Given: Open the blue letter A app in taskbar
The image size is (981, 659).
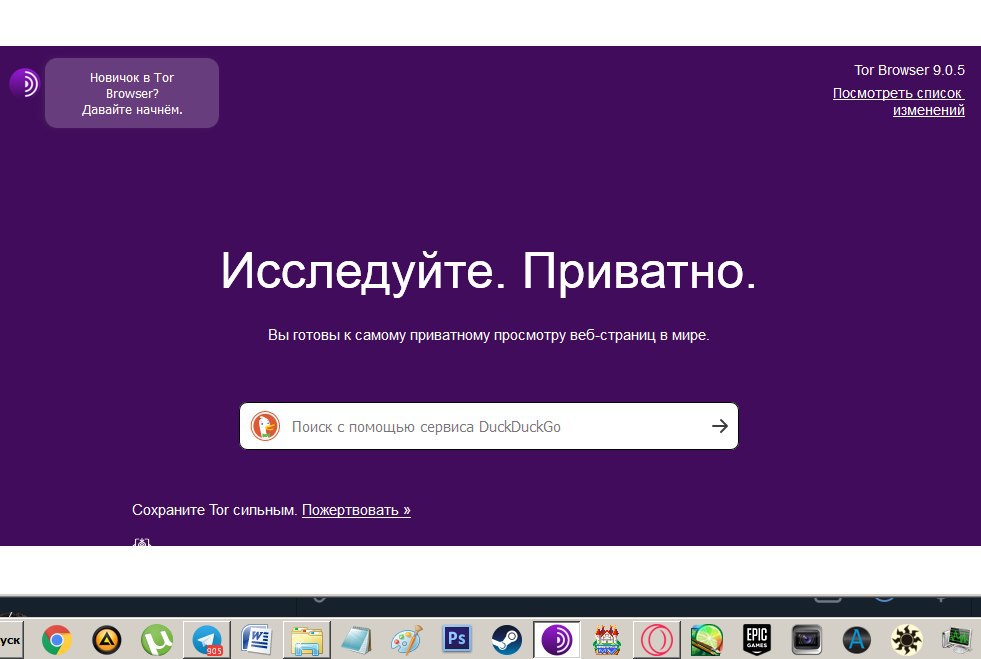Looking at the screenshot, I should pyautogui.click(x=856, y=640).
